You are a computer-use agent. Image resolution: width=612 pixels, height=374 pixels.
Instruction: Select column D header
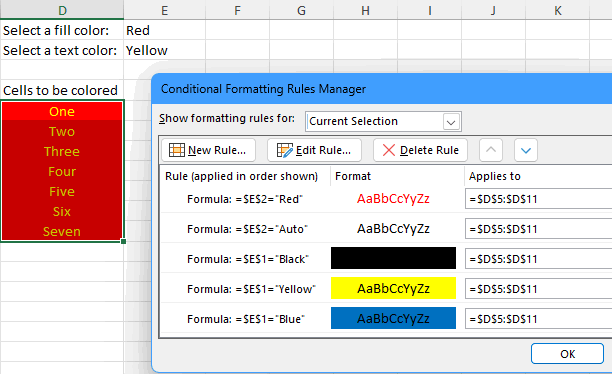coord(62,10)
